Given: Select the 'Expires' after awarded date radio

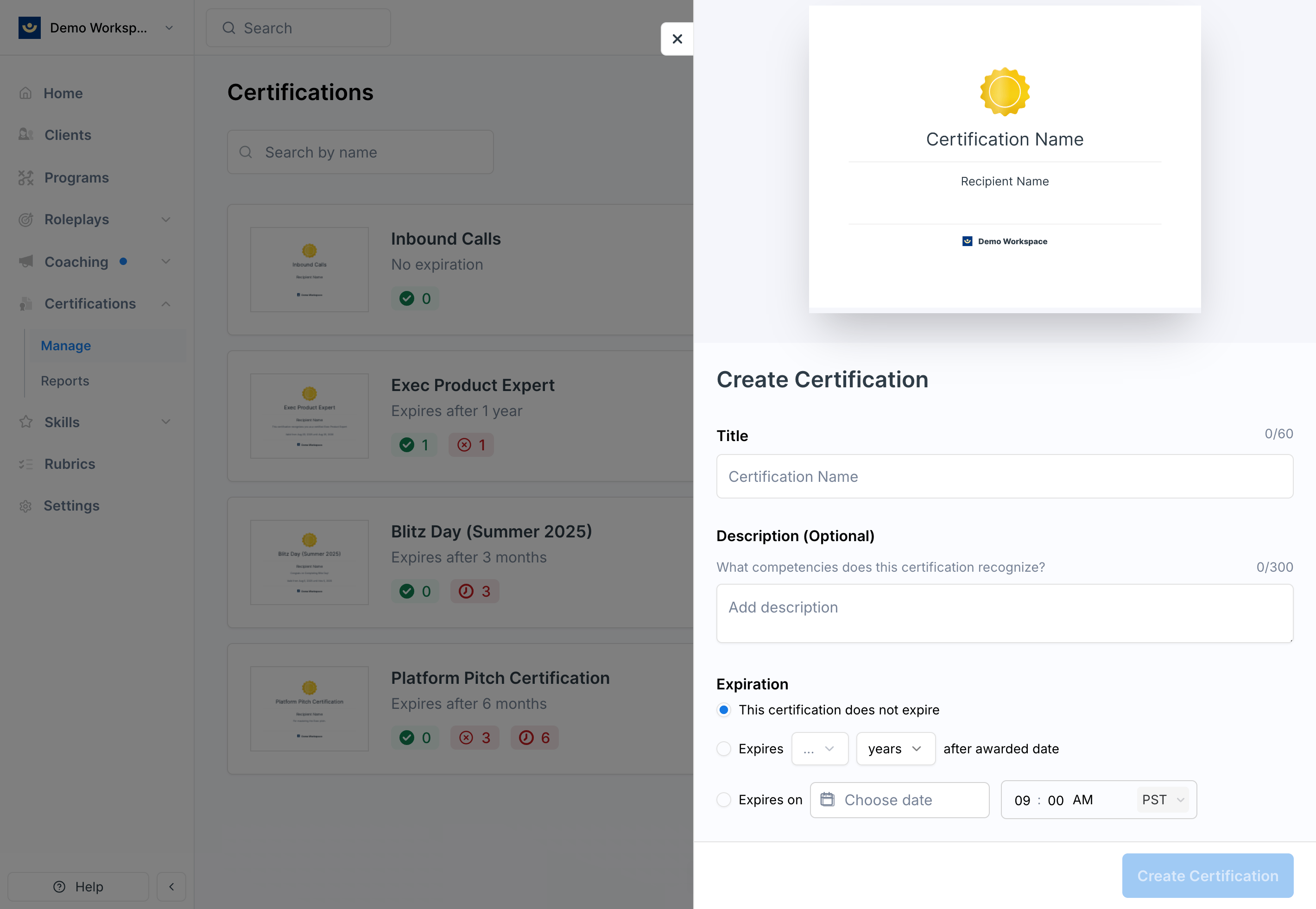Looking at the screenshot, I should coord(723,748).
